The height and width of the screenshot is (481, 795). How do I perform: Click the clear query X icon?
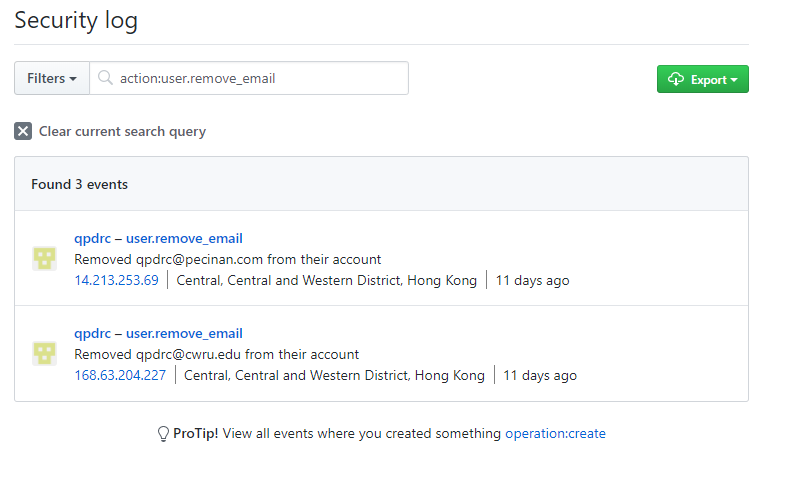click(23, 131)
